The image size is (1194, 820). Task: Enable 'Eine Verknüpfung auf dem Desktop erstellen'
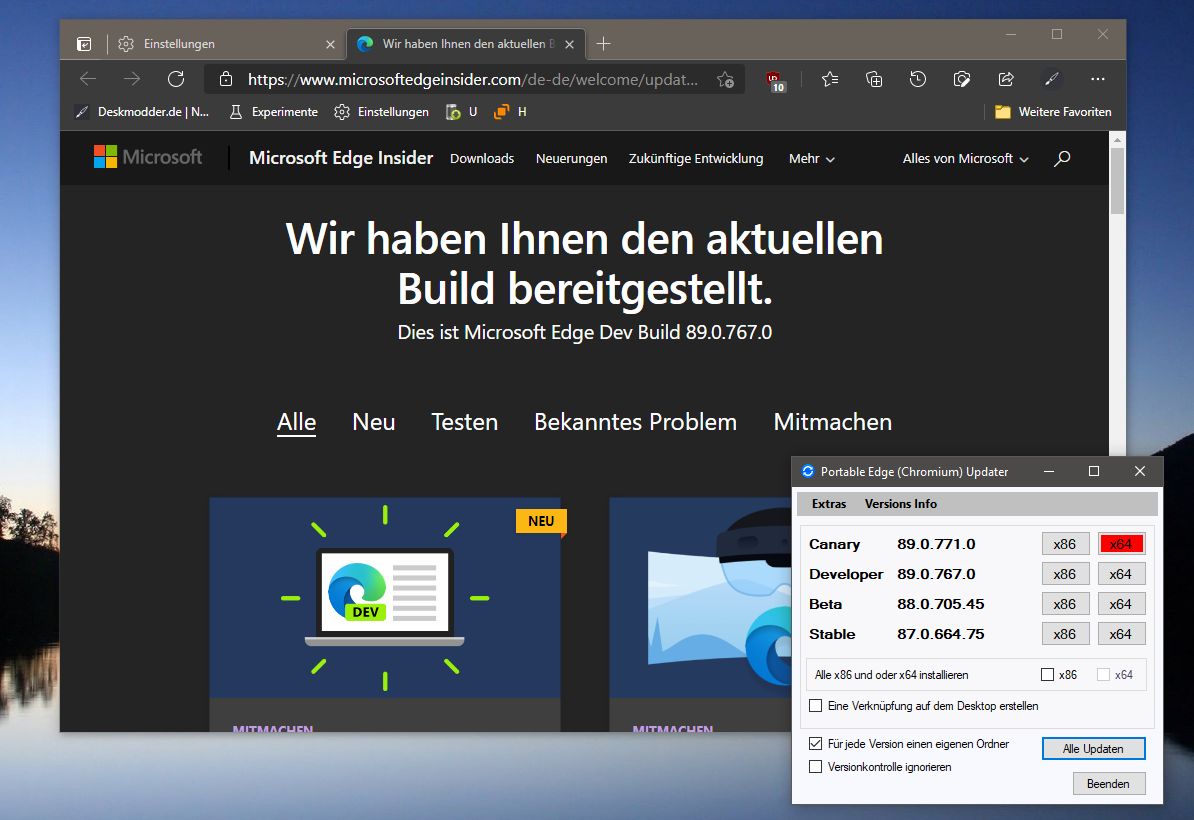[816, 706]
